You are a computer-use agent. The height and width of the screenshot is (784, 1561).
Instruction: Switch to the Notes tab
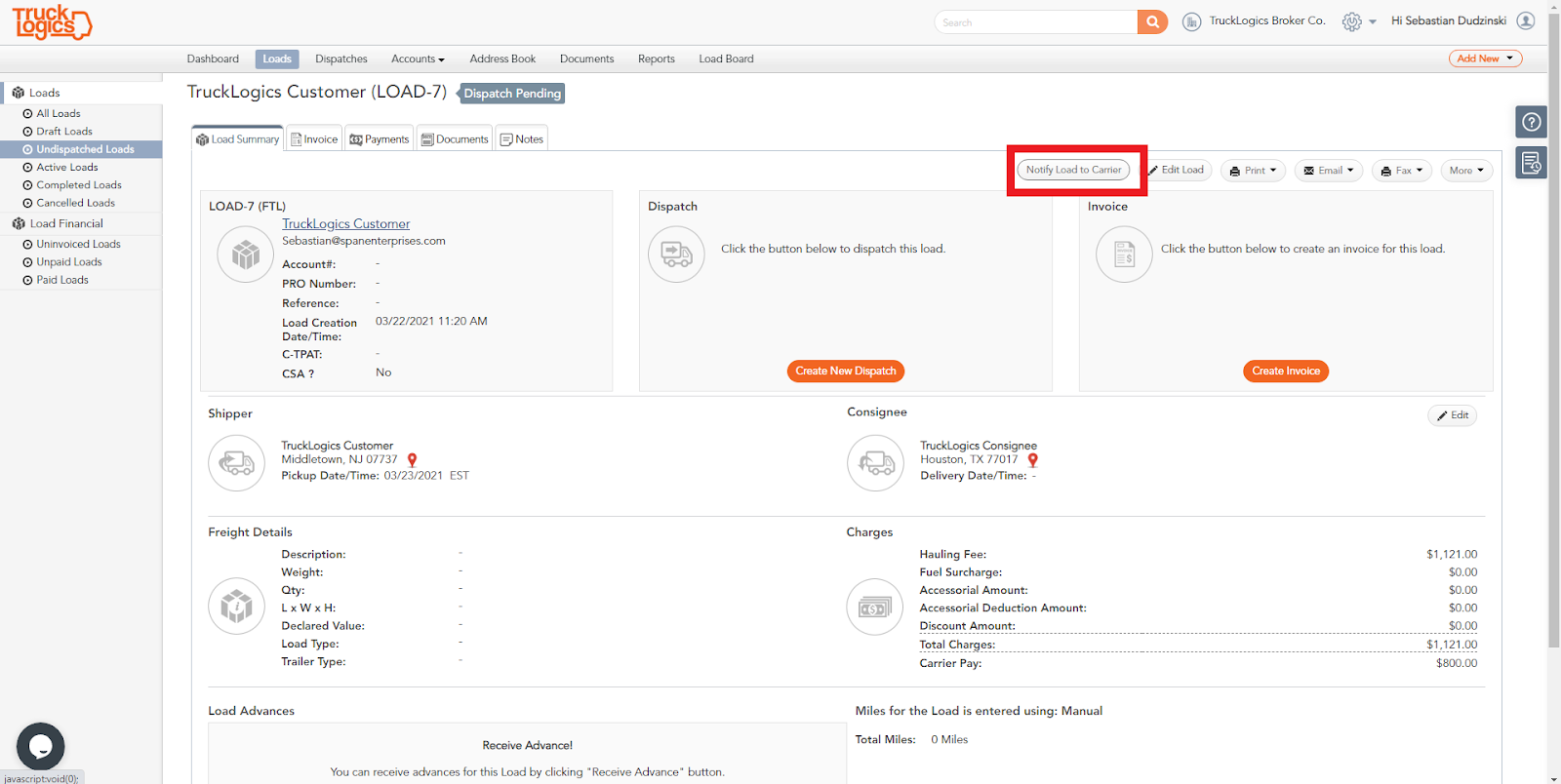click(522, 139)
